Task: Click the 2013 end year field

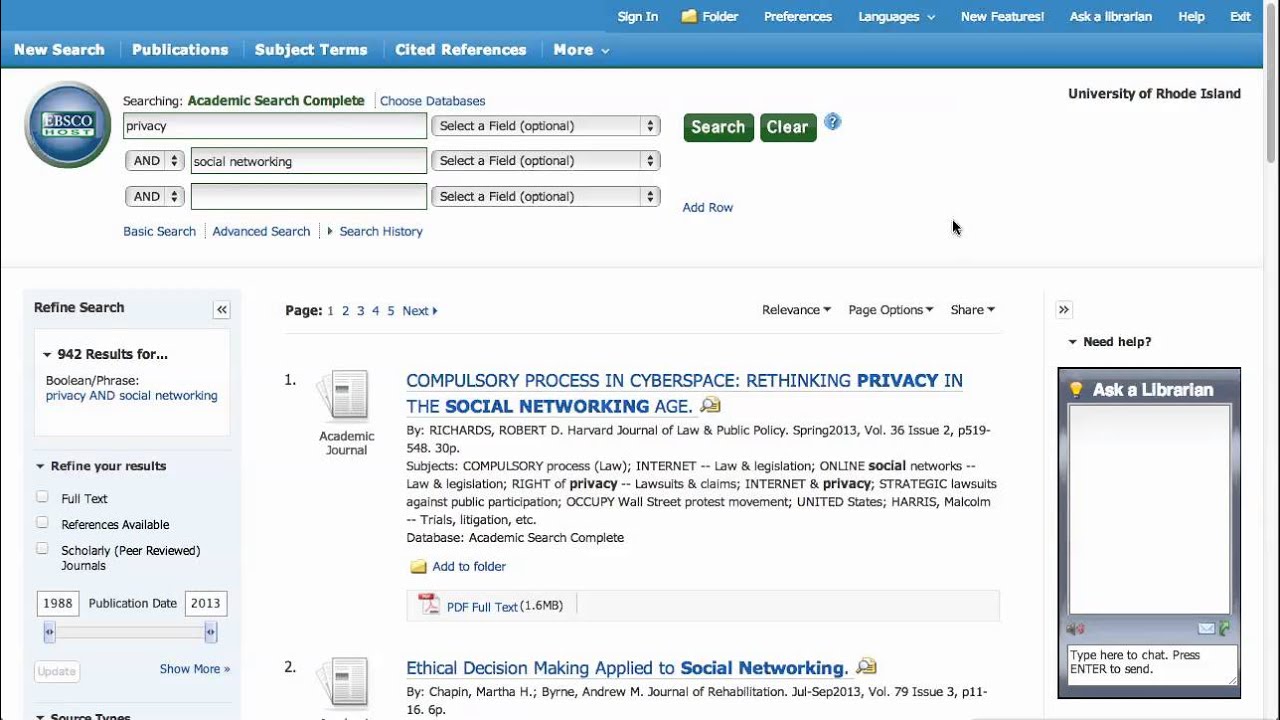Action: 206,603
